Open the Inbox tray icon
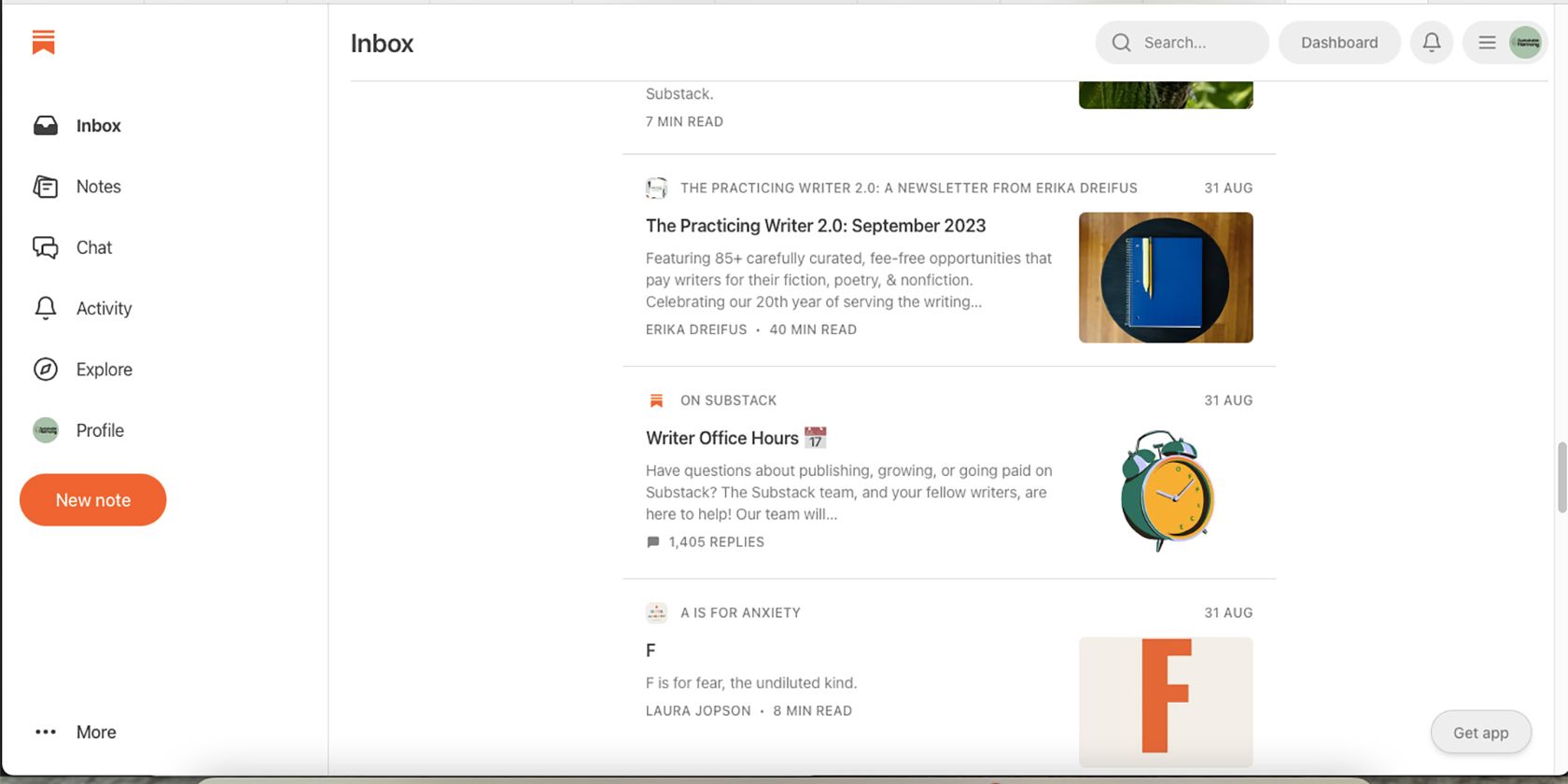Screen dimensions: 1568x784 click(46, 126)
